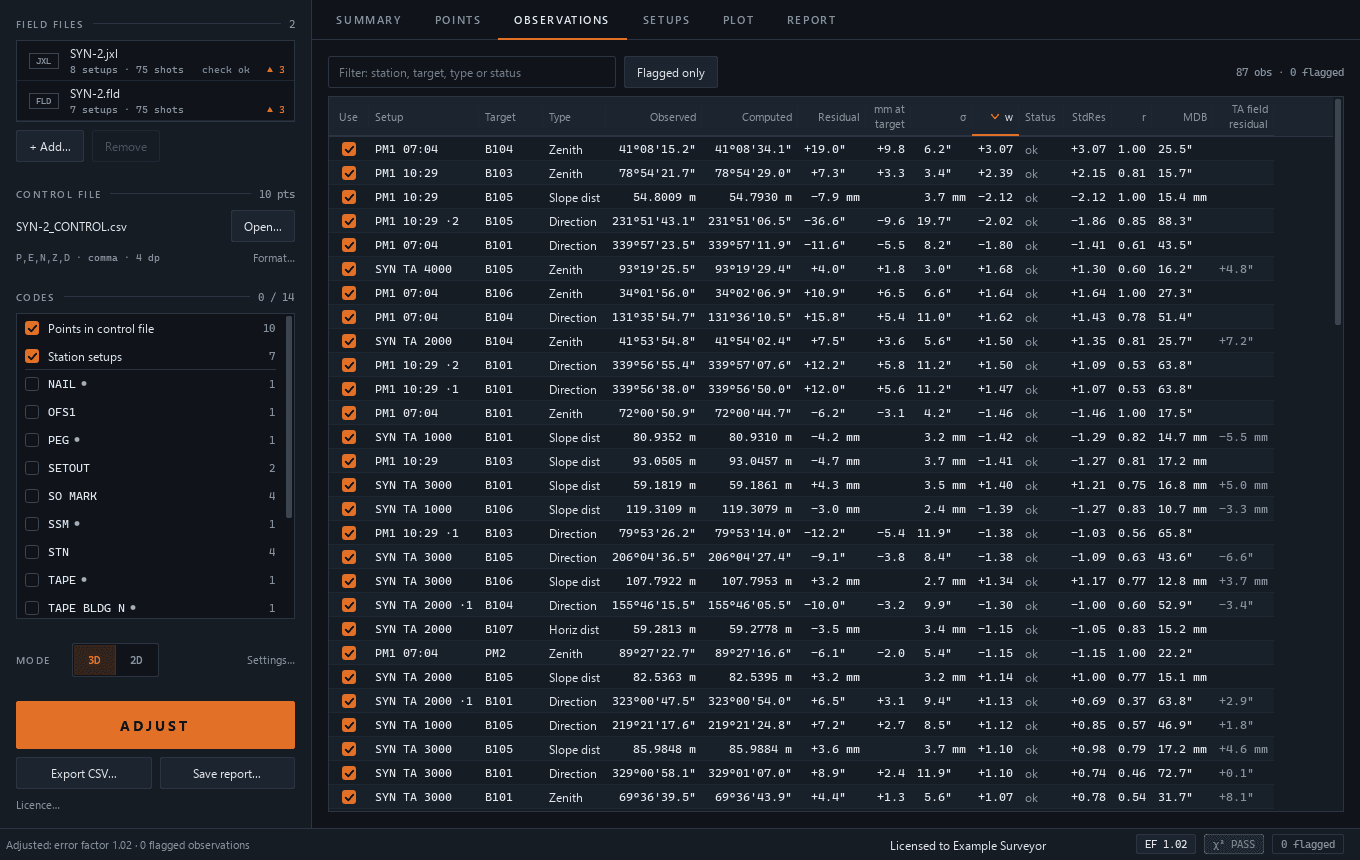The width and height of the screenshot is (1360, 860).
Task: Click the observed value 41°08'15.2"
Action: click(657, 149)
